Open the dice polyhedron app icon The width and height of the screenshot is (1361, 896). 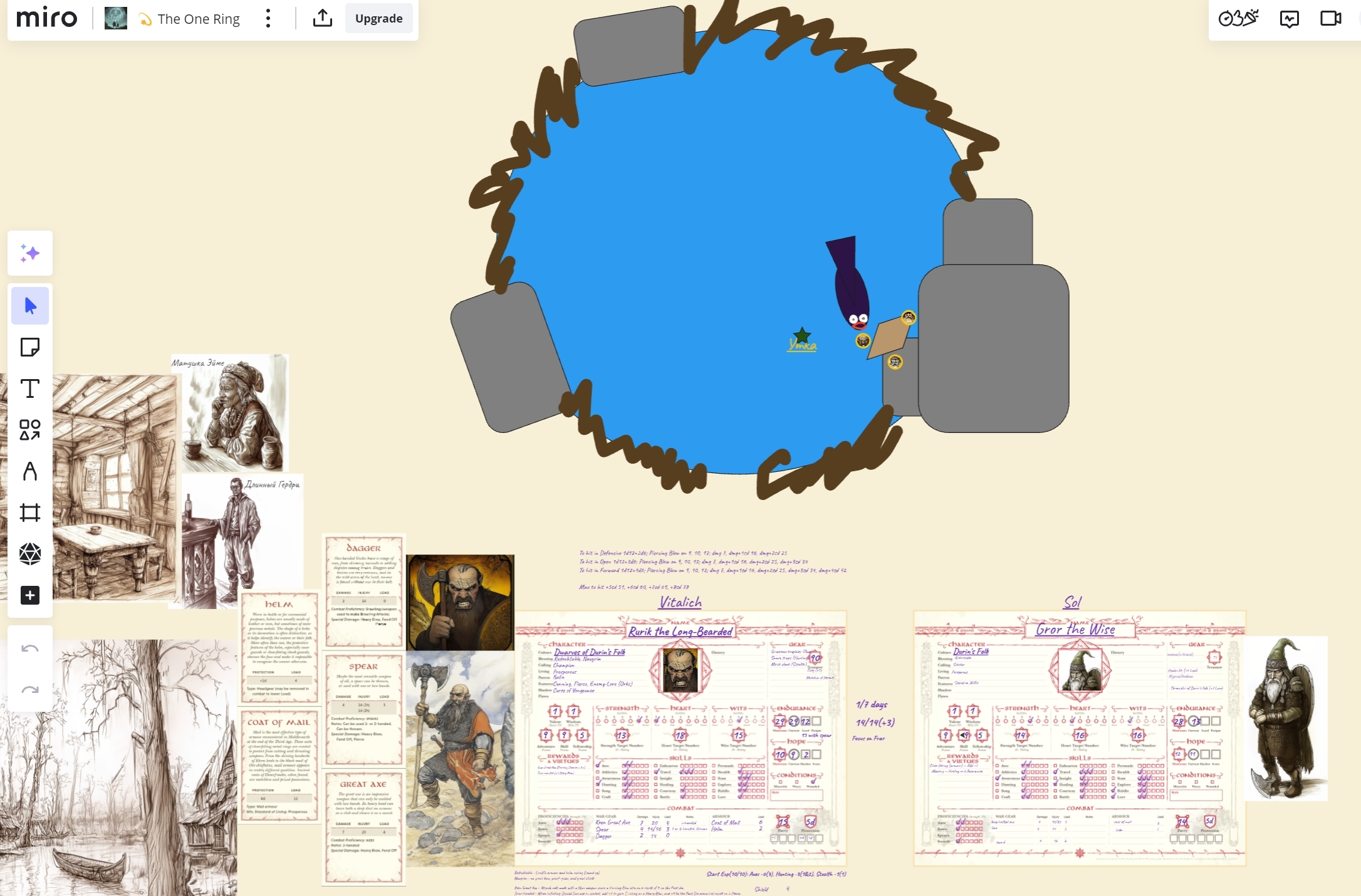pos(29,554)
